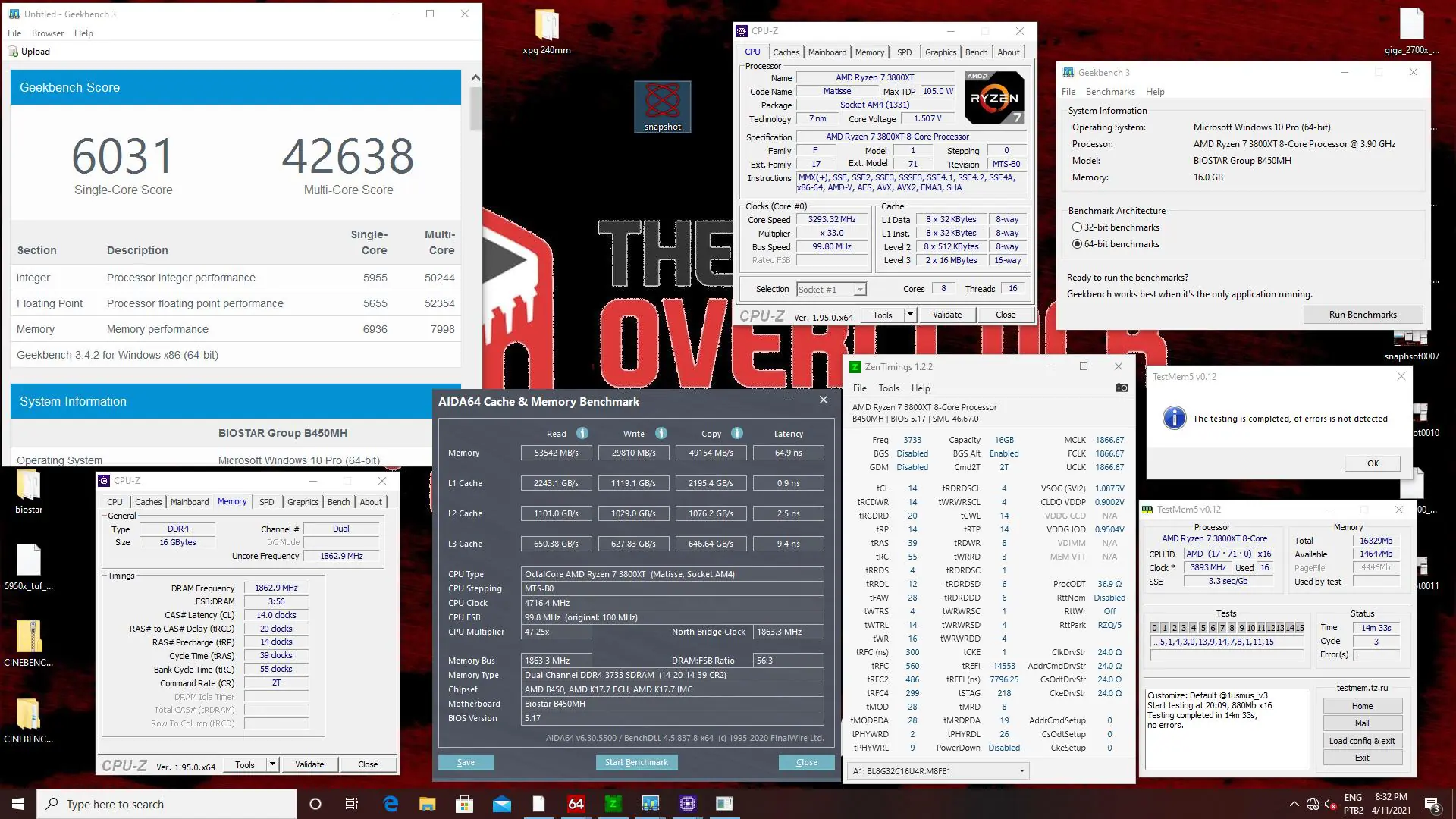
Task: Open Help menu in Geekbench 3 window
Action: (1155, 92)
